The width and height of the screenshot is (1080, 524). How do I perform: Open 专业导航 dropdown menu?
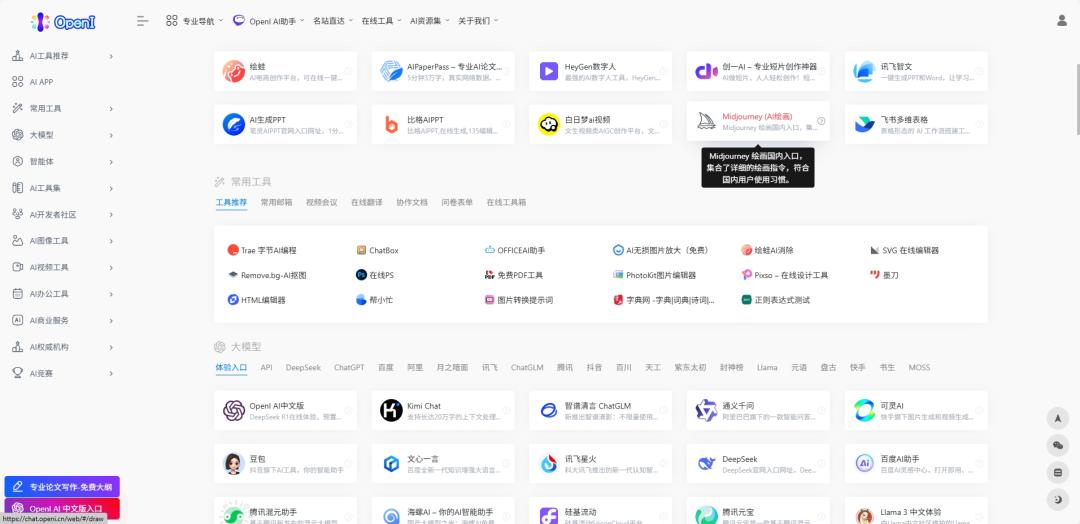coord(194,21)
